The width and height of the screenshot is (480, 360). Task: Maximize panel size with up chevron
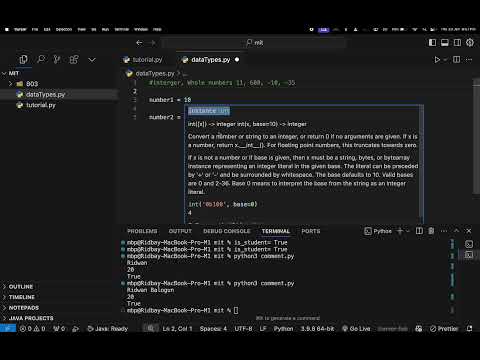point(456,231)
